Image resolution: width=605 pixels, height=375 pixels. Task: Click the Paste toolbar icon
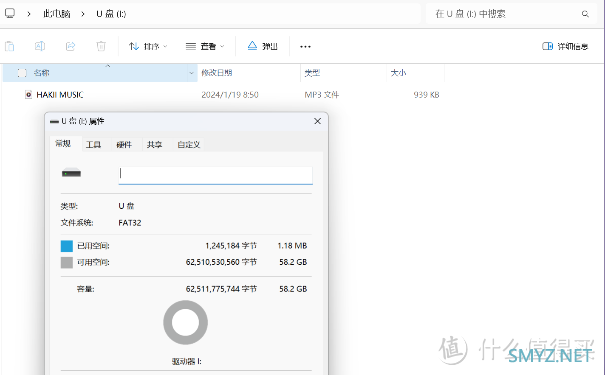(10, 46)
